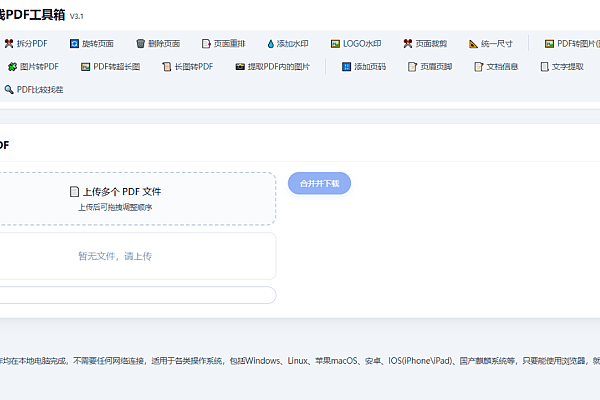Choose 提取PDF内的图片 extraction tool
Screen dimensions: 600x400
coord(272,67)
